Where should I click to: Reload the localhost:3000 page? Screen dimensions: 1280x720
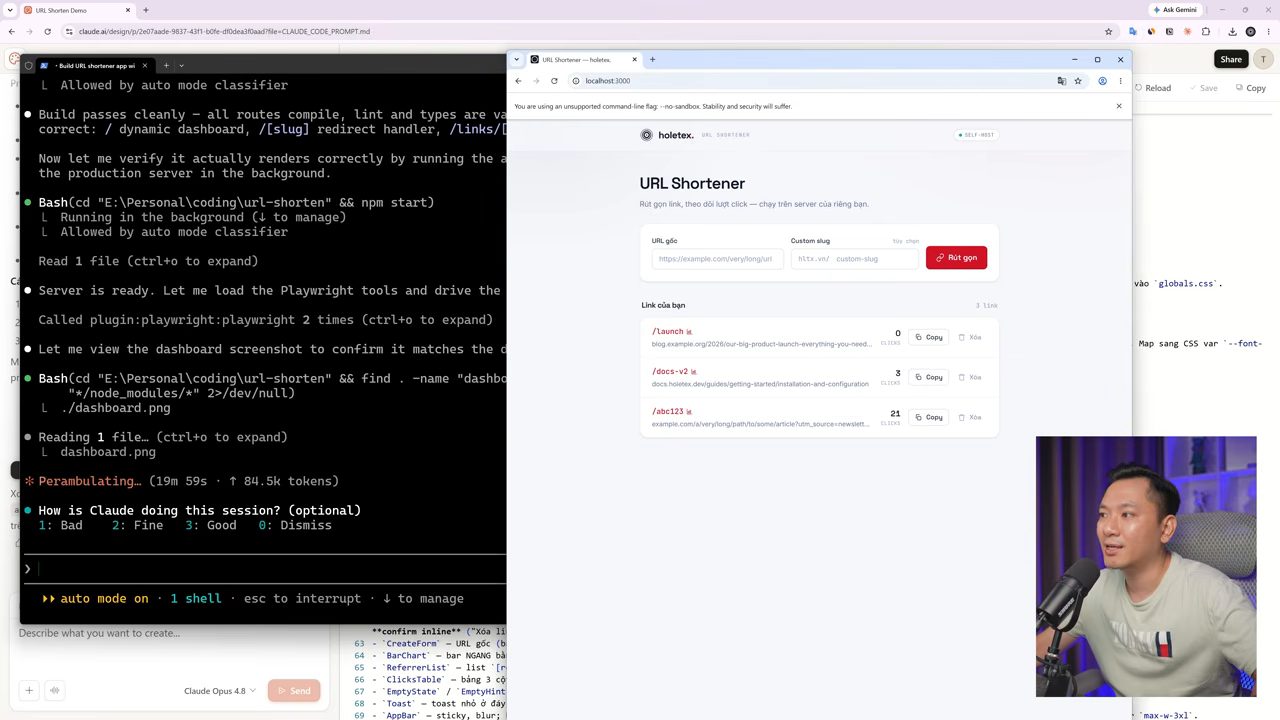(554, 81)
